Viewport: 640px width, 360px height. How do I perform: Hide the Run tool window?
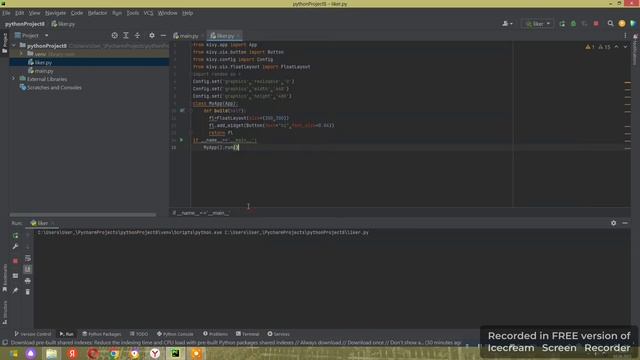[625, 223]
